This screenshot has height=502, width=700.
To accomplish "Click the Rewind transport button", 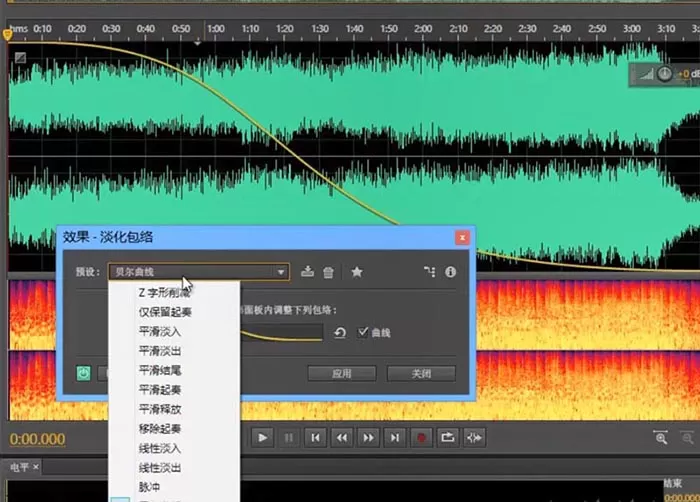I will (342, 438).
